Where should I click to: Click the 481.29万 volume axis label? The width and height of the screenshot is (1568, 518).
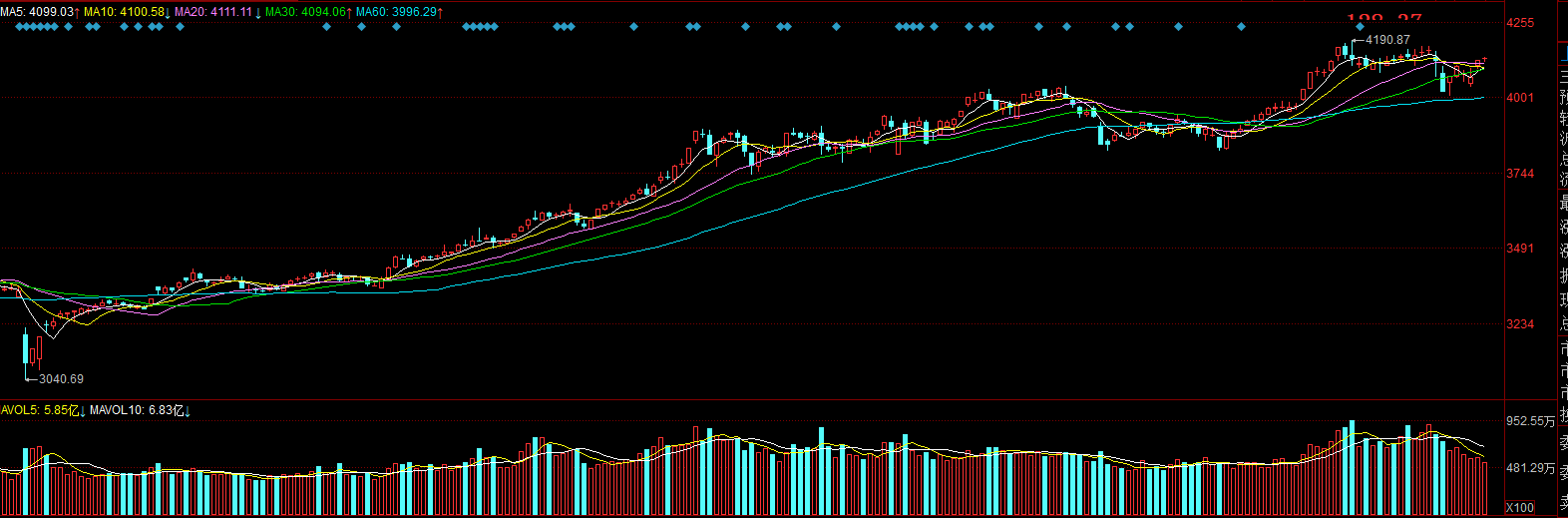(x=1530, y=468)
